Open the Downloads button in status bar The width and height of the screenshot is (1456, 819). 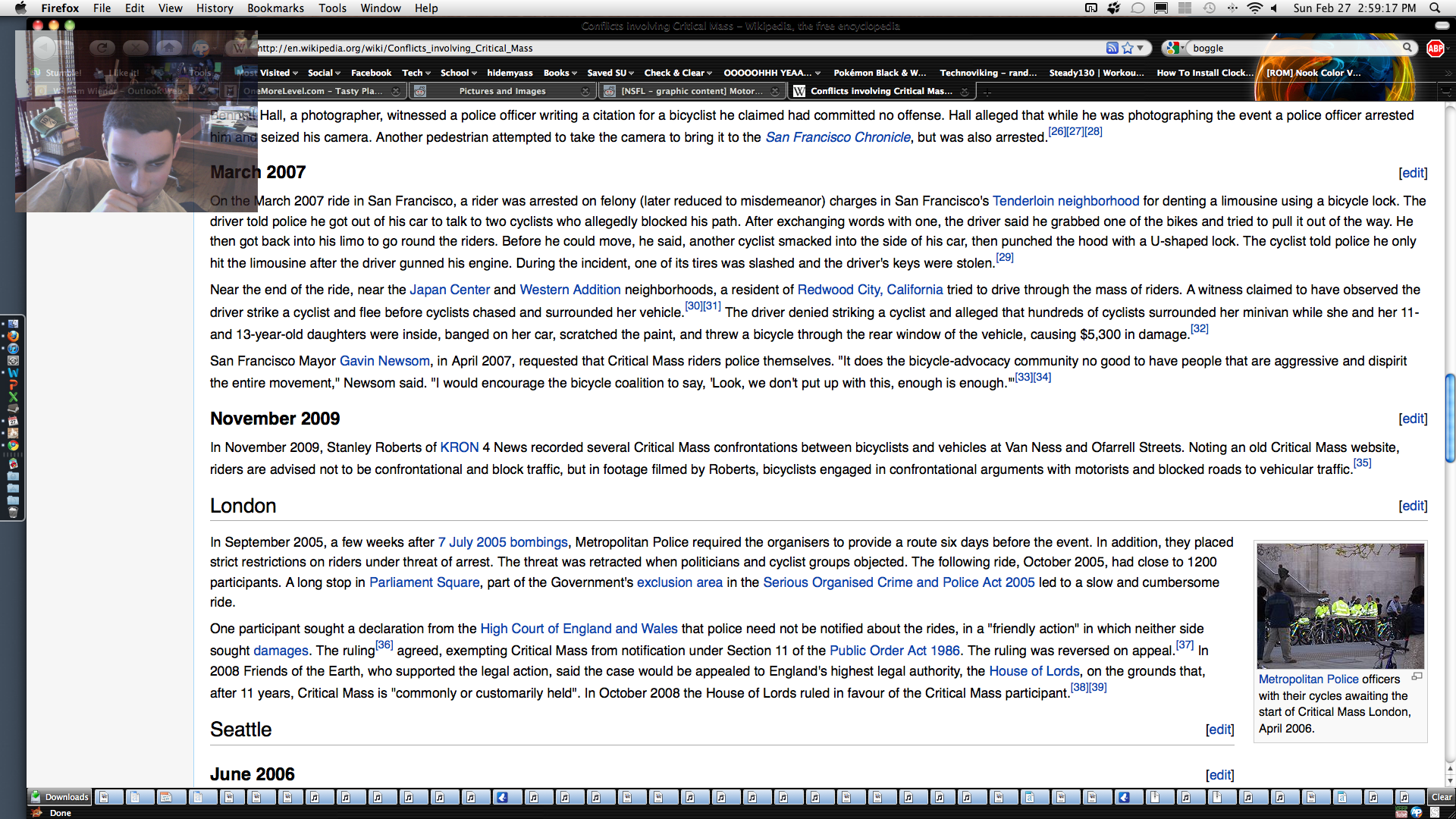60,797
